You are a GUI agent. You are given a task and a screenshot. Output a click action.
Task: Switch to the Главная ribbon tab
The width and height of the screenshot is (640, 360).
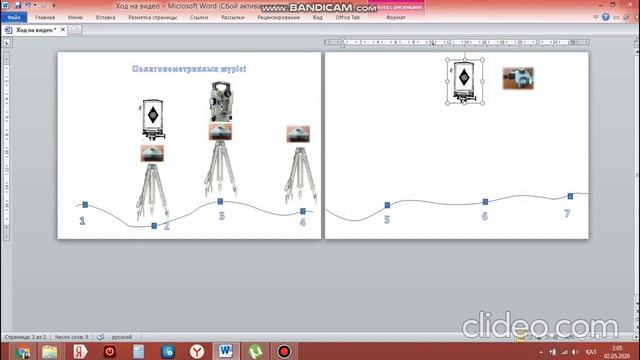[x=45, y=18]
